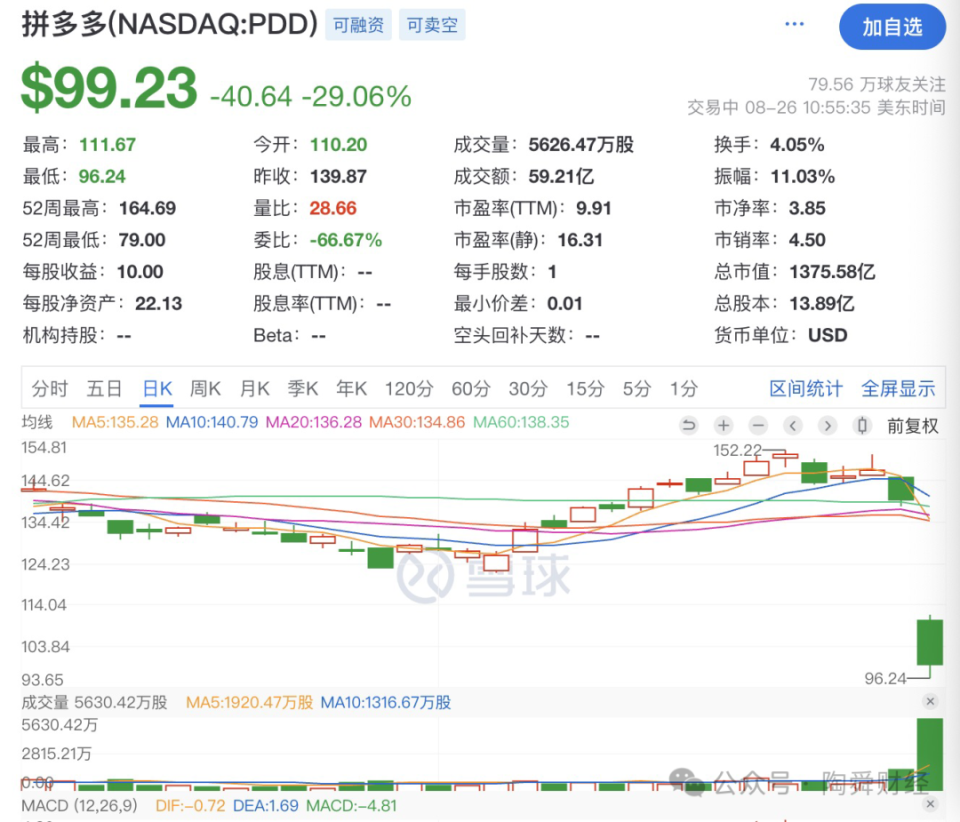
Task: Open the three-dot more options menu
Action: [794, 24]
